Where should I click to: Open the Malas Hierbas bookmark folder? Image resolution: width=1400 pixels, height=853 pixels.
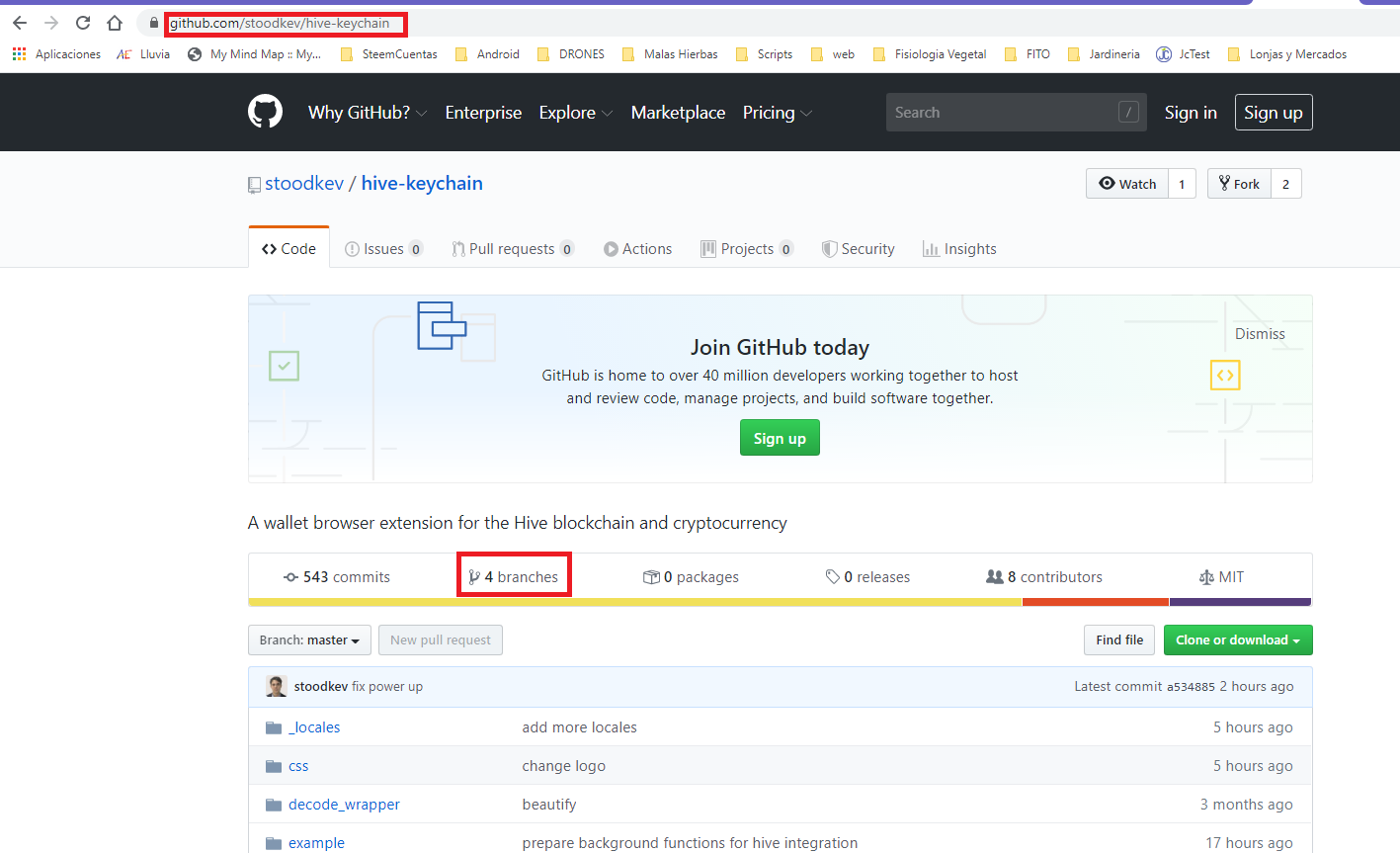[670, 54]
